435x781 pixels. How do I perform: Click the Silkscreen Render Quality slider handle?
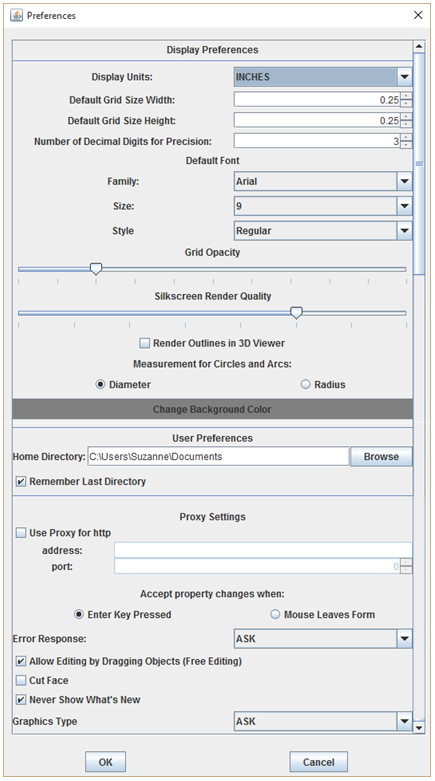[296, 313]
